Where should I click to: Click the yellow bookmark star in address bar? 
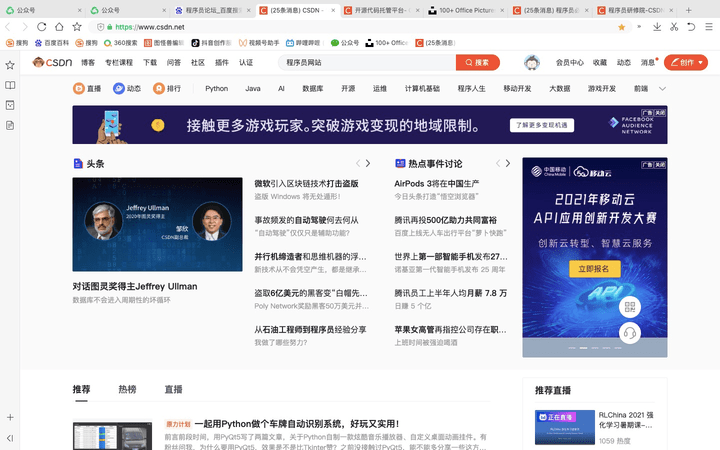click(621, 27)
